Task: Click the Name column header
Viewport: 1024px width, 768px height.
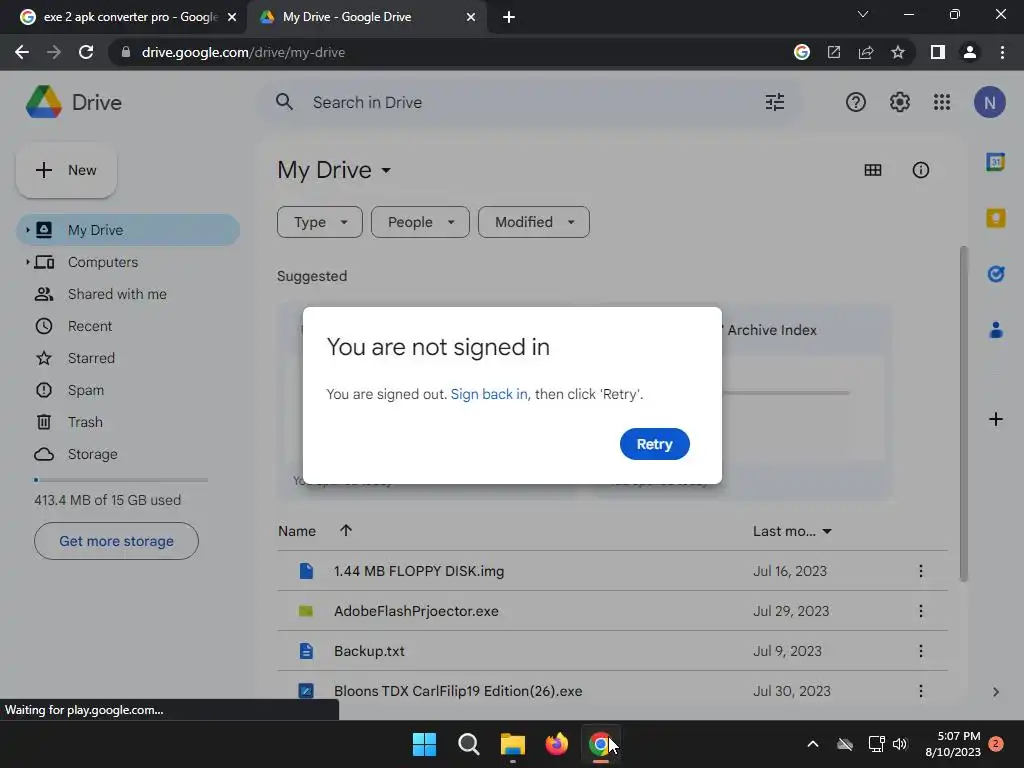Action: point(297,531)
